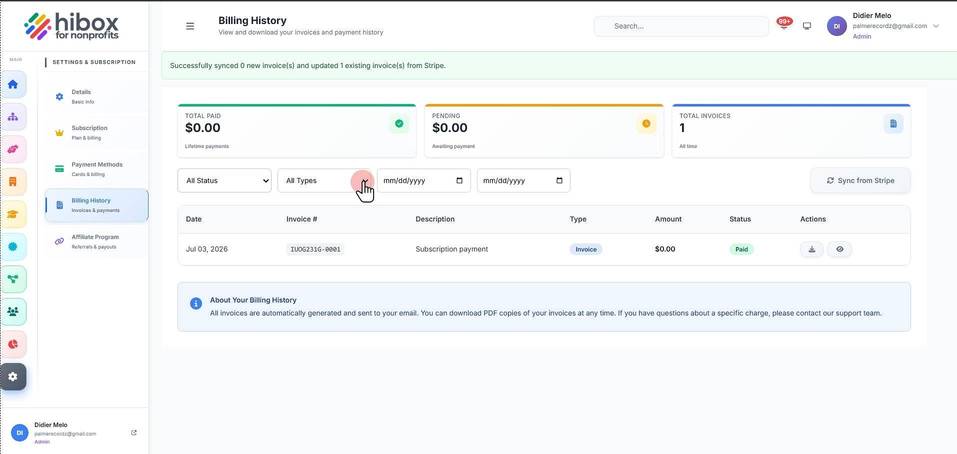
Task: Click the $0.00 amount in invoice row
Action: coord(665,249)
